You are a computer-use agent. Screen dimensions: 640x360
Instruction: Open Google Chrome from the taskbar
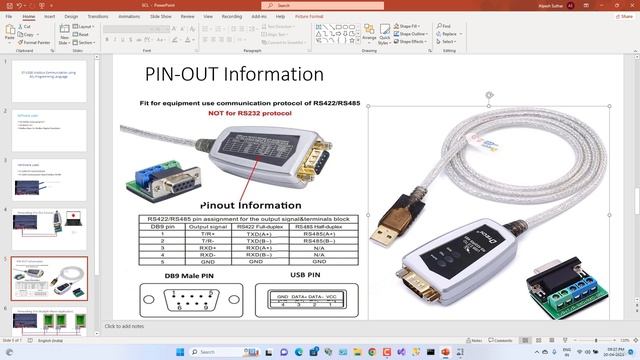(x=372, y=352)
